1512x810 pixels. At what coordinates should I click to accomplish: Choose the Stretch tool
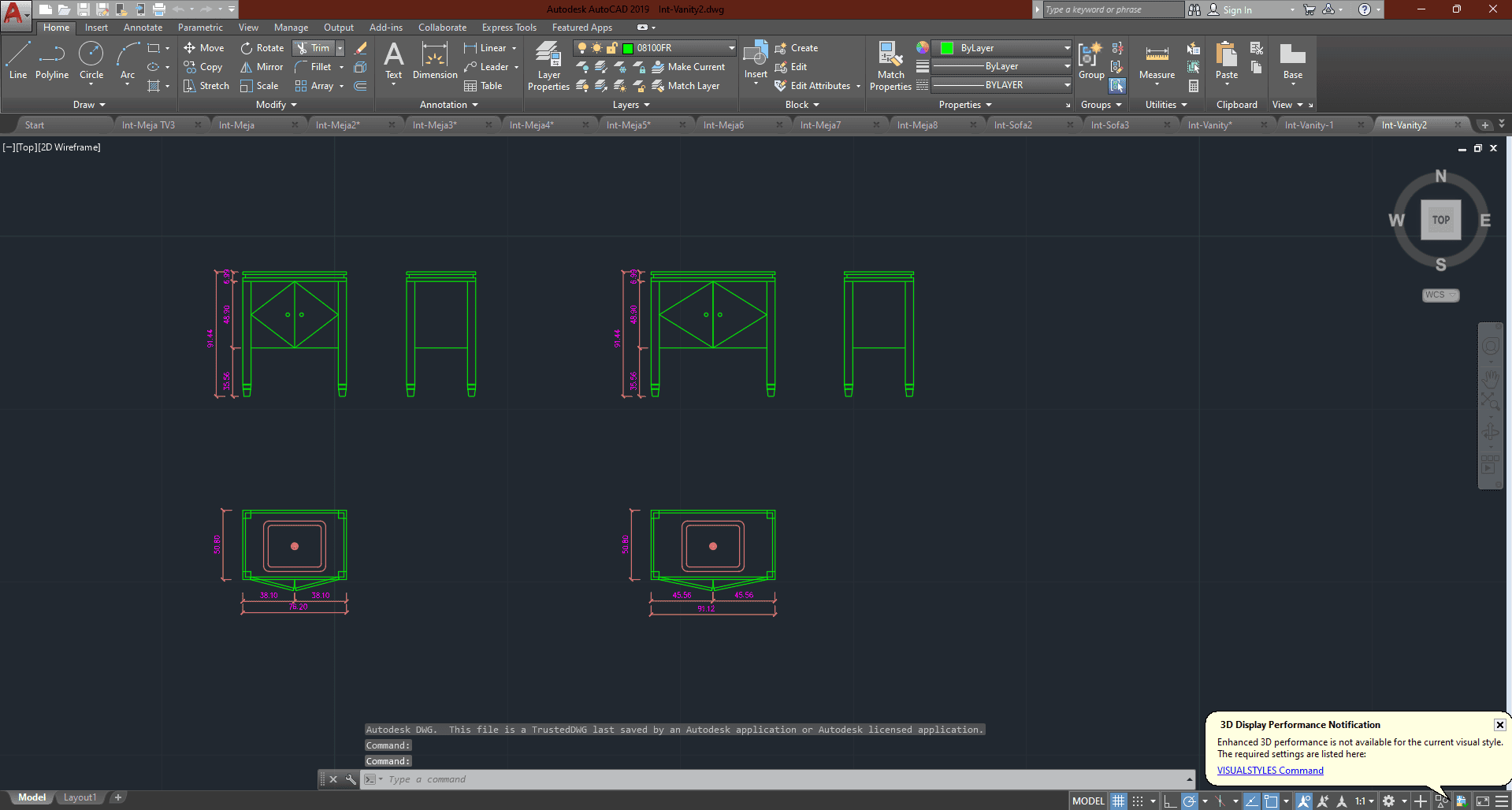(x=206, y=86)
